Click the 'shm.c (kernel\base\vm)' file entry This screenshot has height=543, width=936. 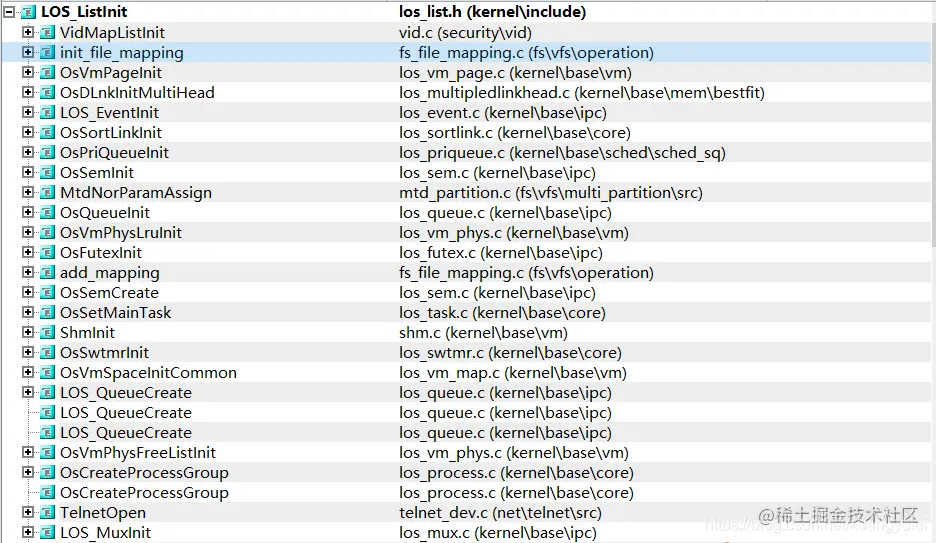483,333
